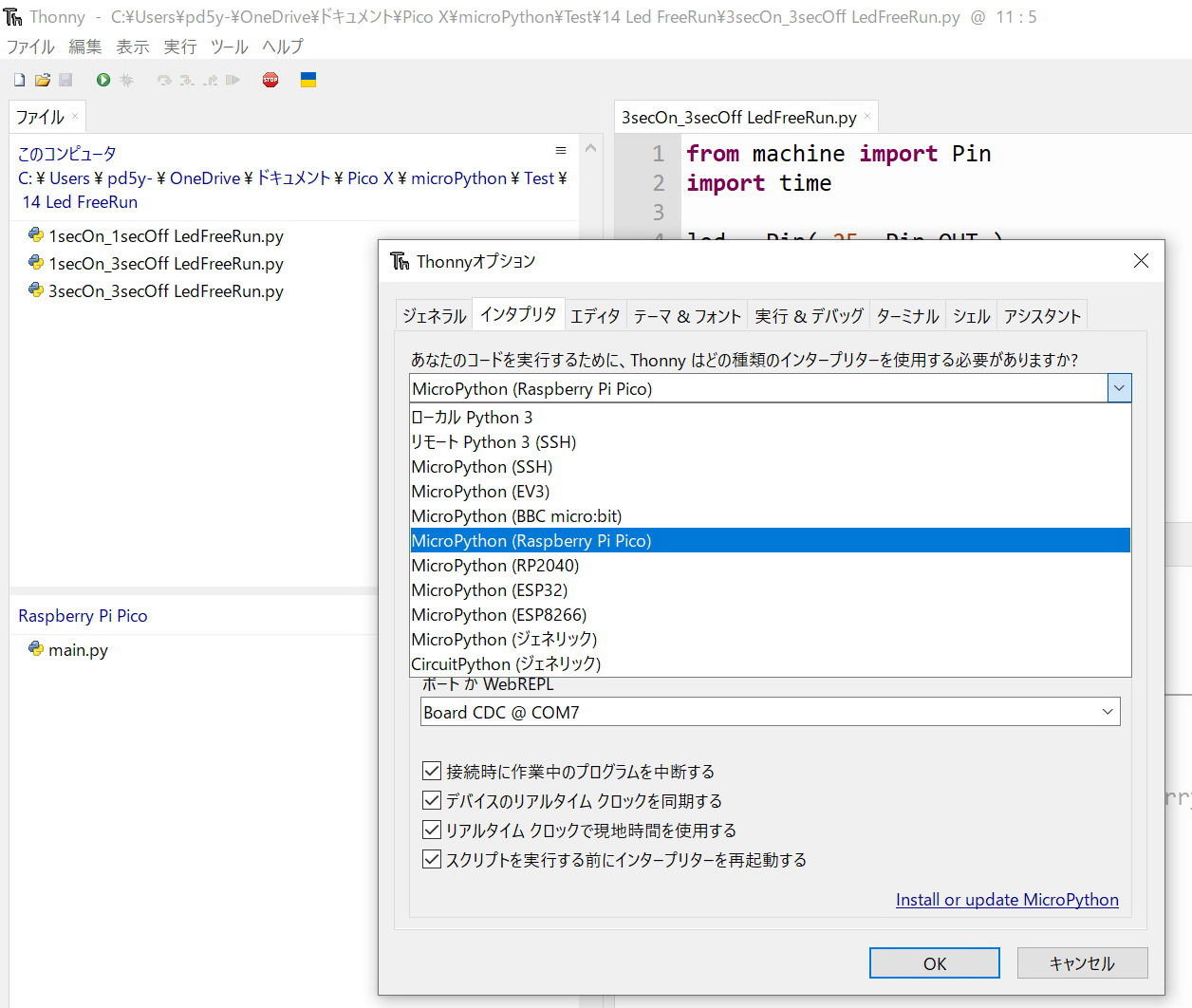Choose リモート Python 3 (SSH) option

[x=771, y=442]
